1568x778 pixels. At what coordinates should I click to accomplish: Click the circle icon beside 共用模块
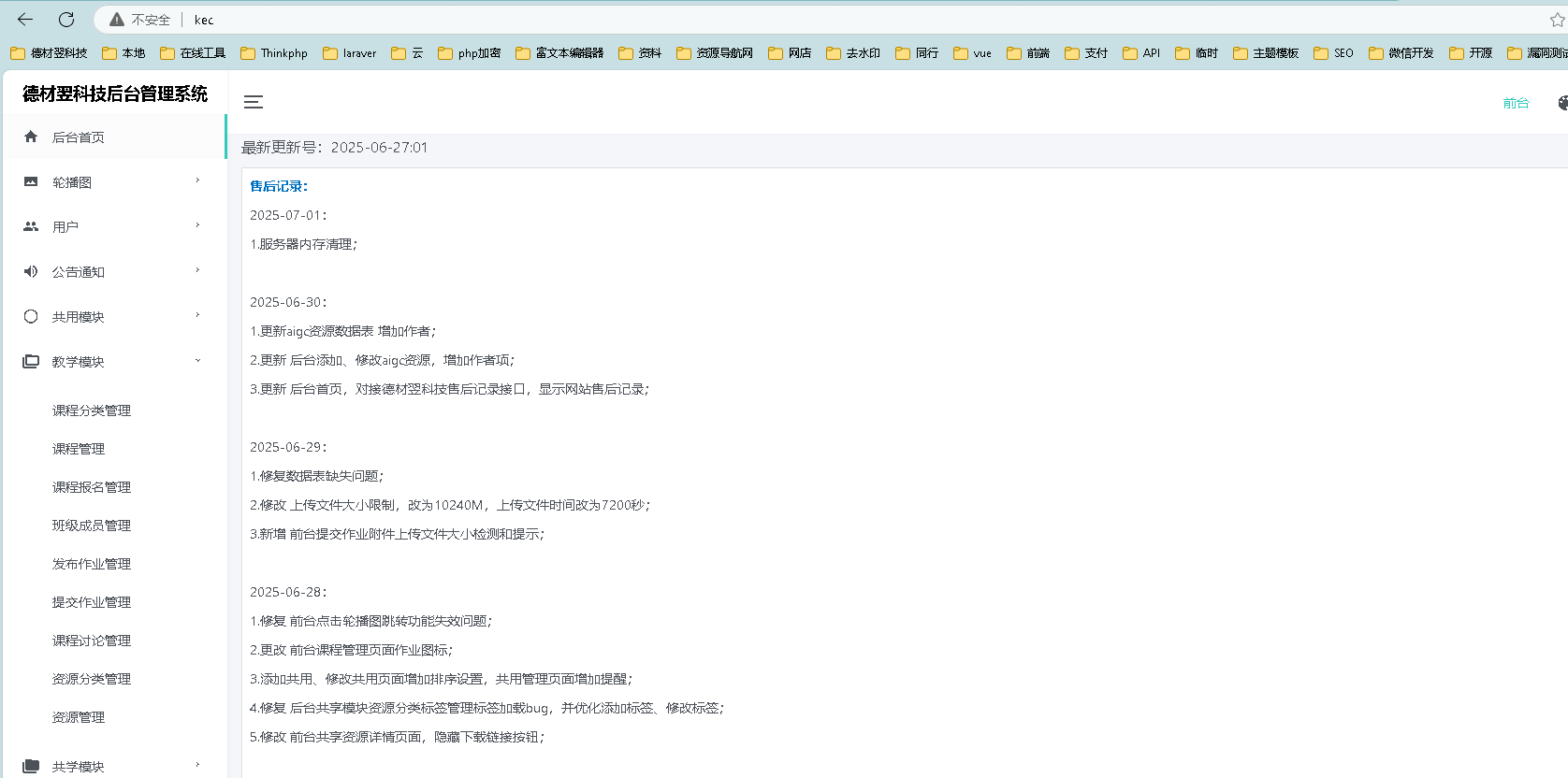click(31, 316)
